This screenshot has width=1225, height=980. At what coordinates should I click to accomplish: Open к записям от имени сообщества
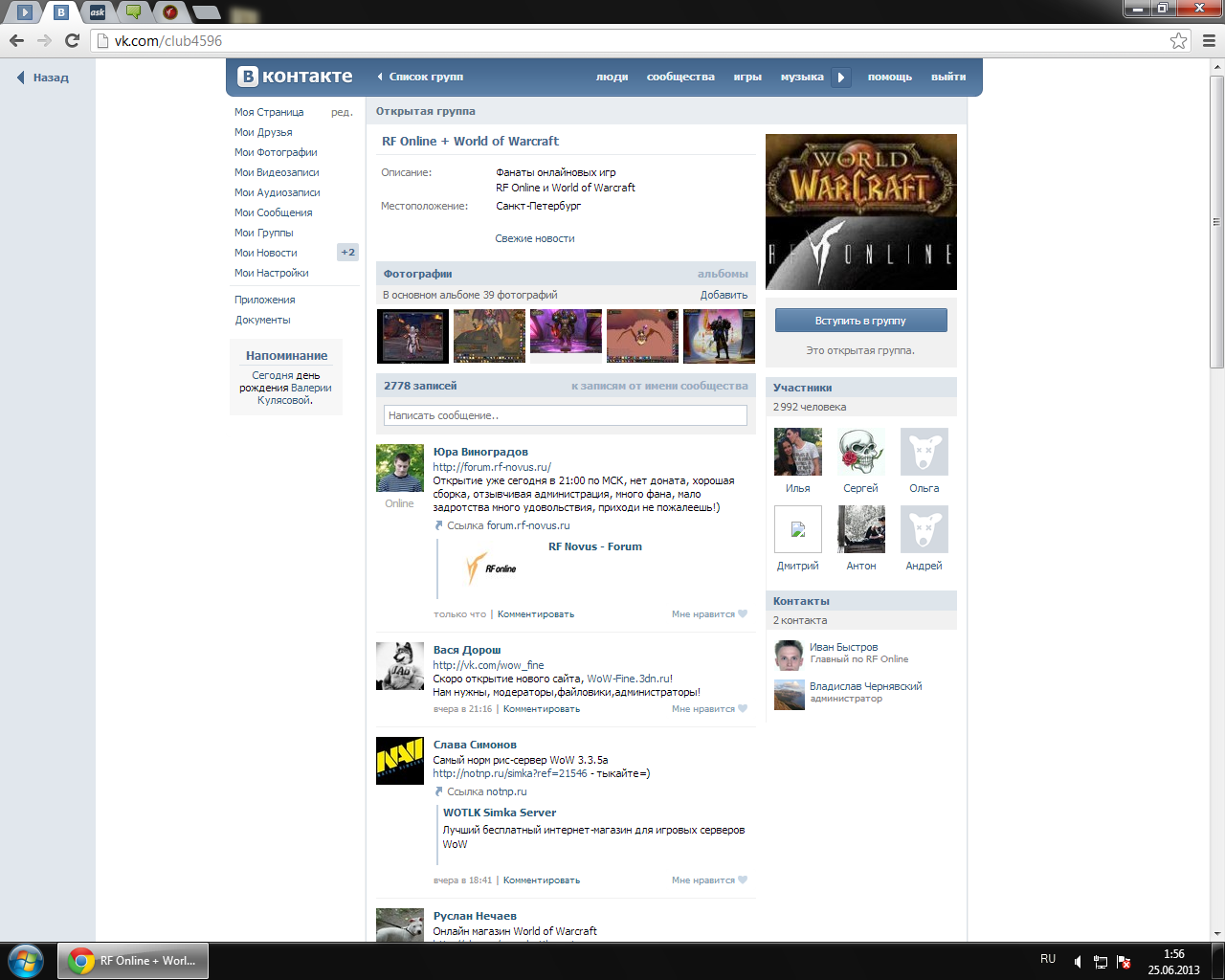click(659, 386)
